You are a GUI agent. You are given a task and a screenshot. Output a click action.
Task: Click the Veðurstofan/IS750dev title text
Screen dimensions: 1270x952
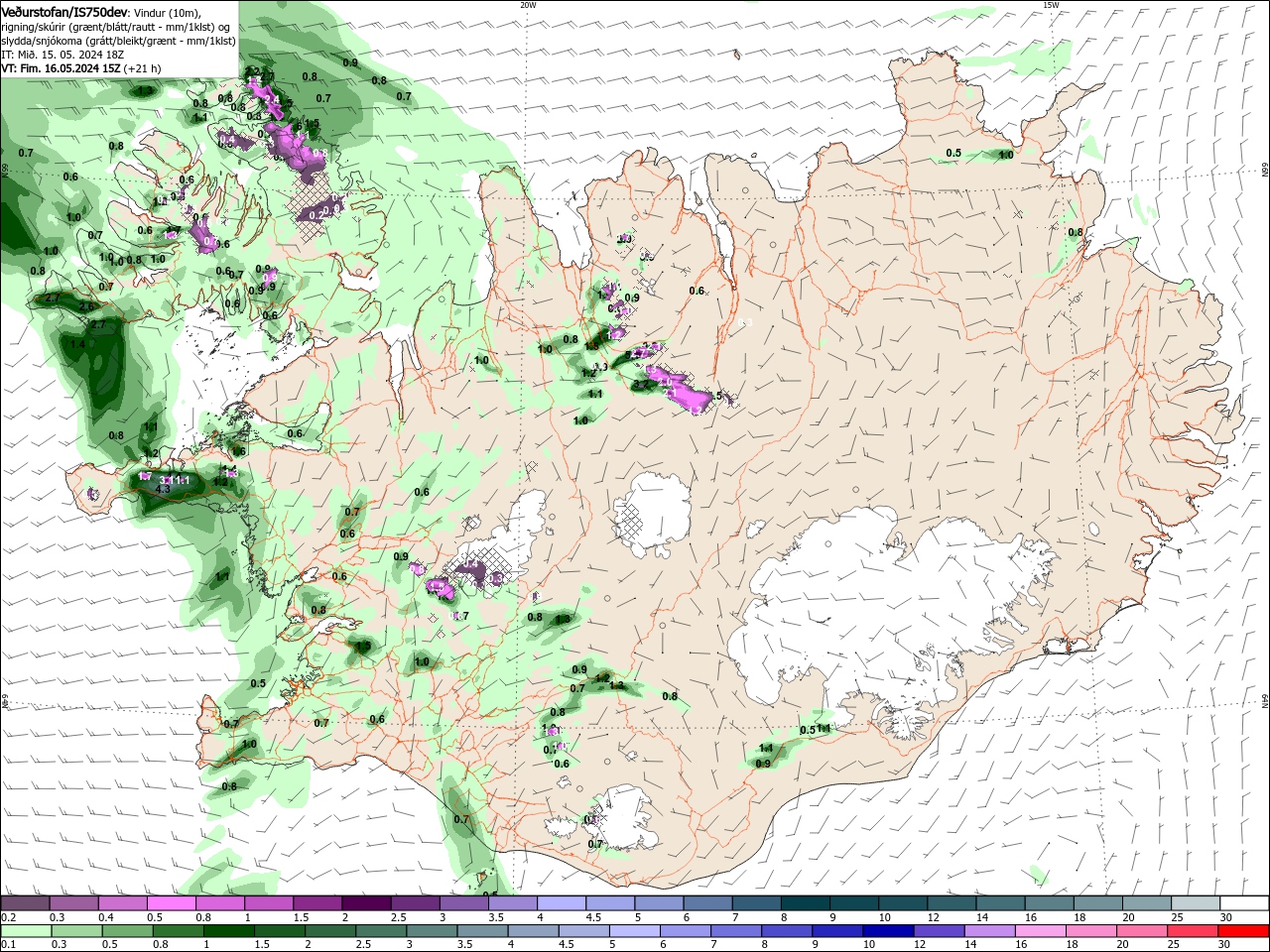[64, 11]
